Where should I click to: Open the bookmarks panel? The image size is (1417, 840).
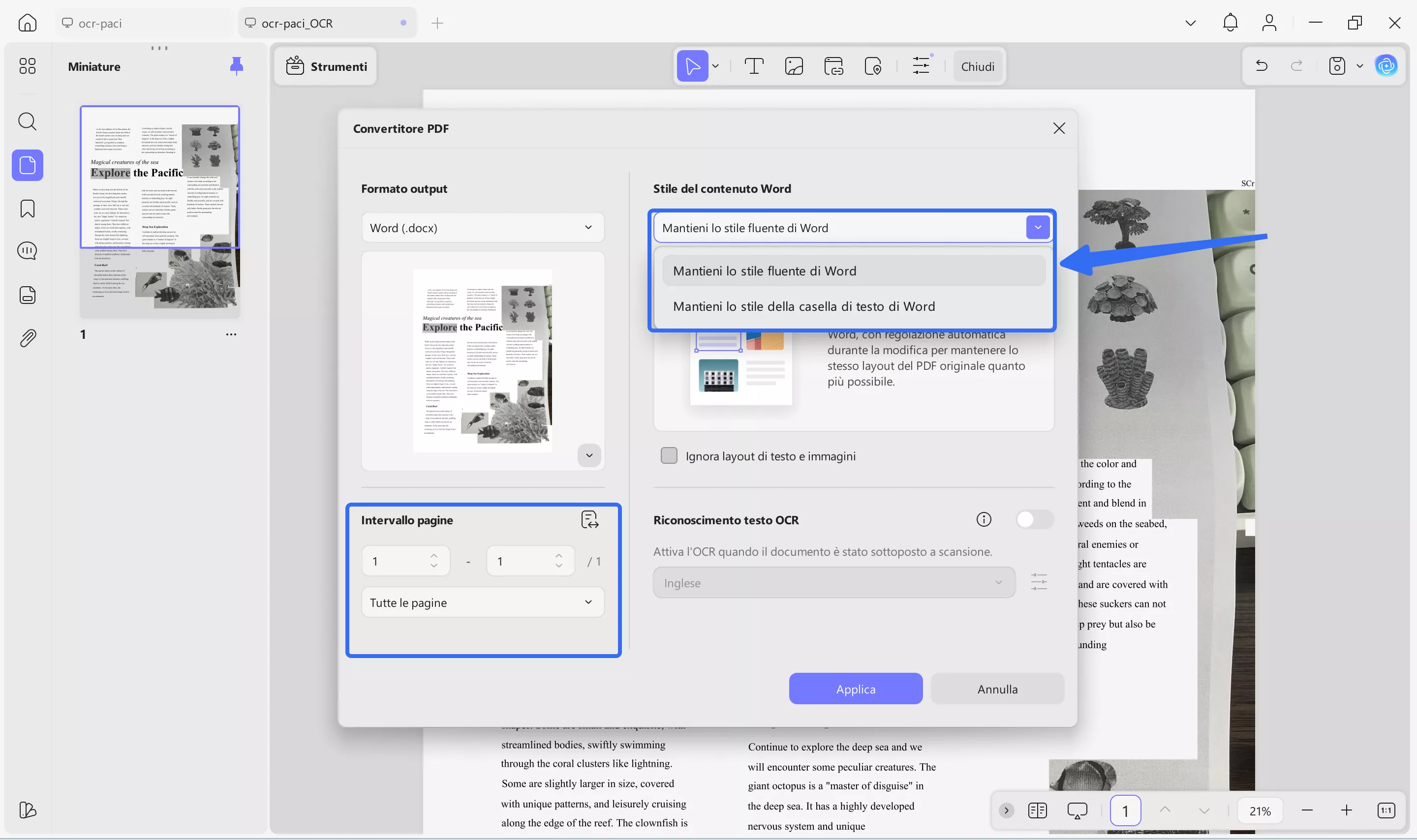pyautogui.click(x=27, y=209)
